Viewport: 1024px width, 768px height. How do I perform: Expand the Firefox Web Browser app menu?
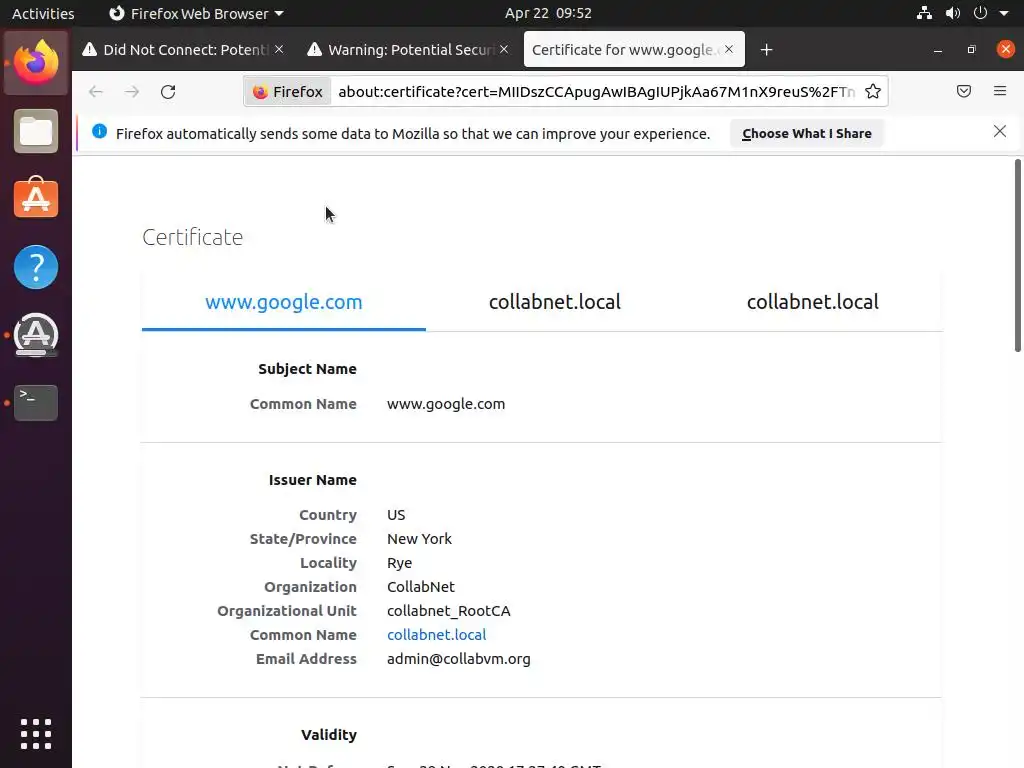pyautogui.click(x=196, y=14)
